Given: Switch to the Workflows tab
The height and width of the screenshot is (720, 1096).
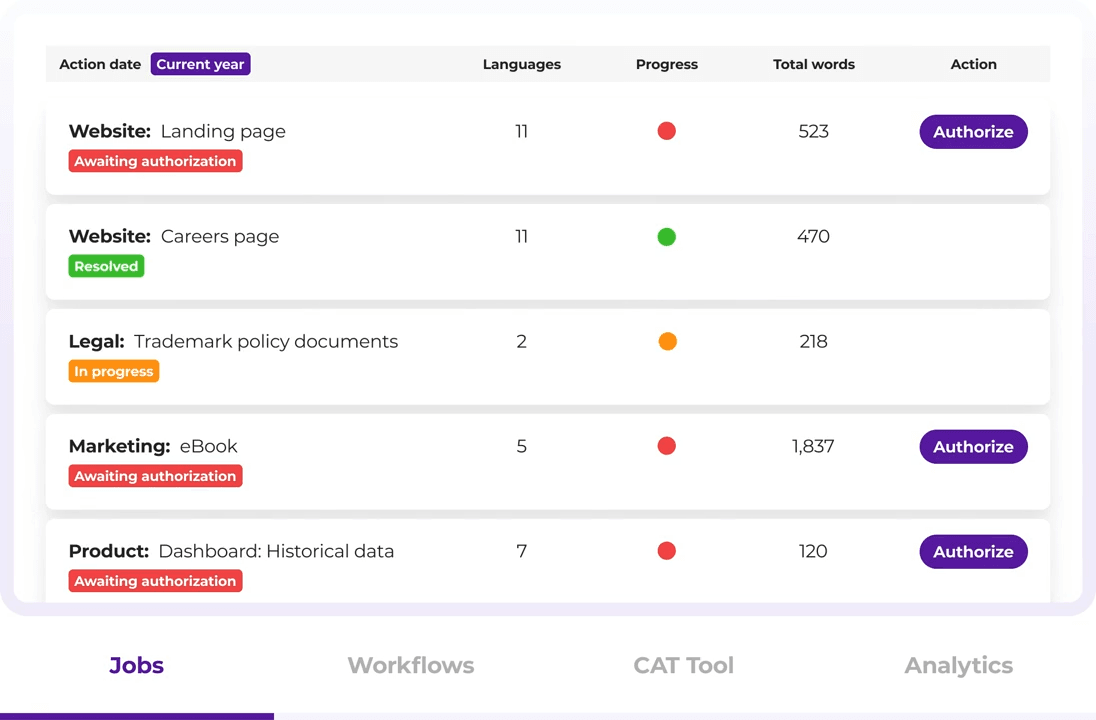Looking at the screenshot, I should [411, 666].
